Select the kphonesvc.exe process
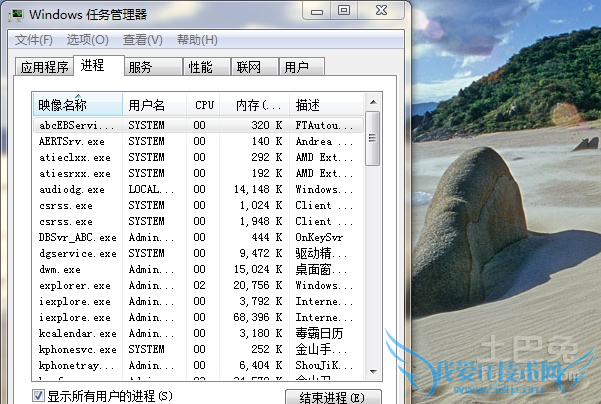601x404 pixels. (x=198, y=350)
